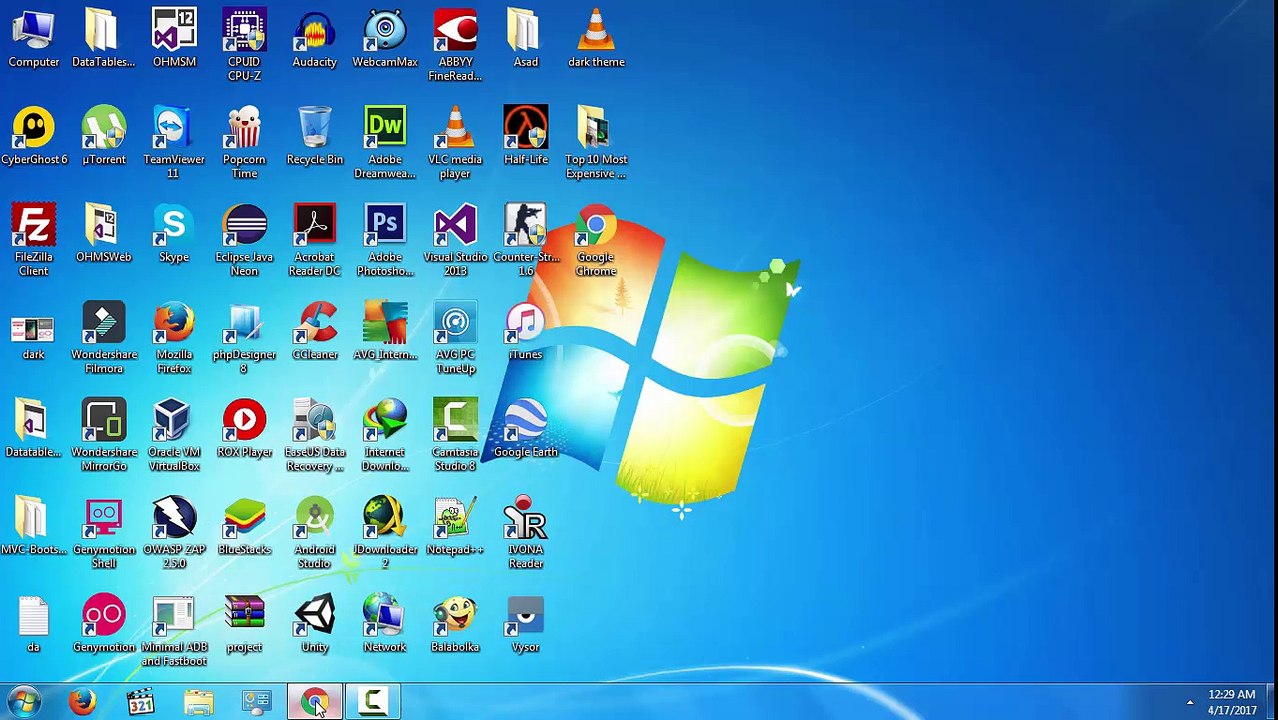The height and width of the screenshot is (720, 1278).
Task: Select the Balabolka icon
Action: tap(455, 624)
